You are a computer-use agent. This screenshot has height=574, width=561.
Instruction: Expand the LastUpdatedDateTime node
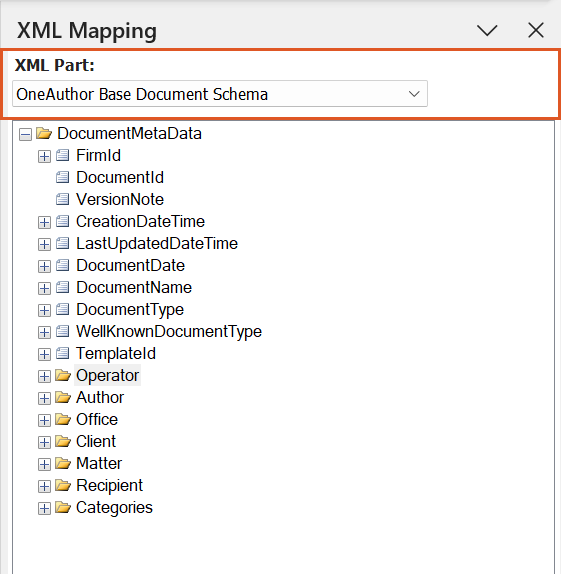tap(44, 244)
